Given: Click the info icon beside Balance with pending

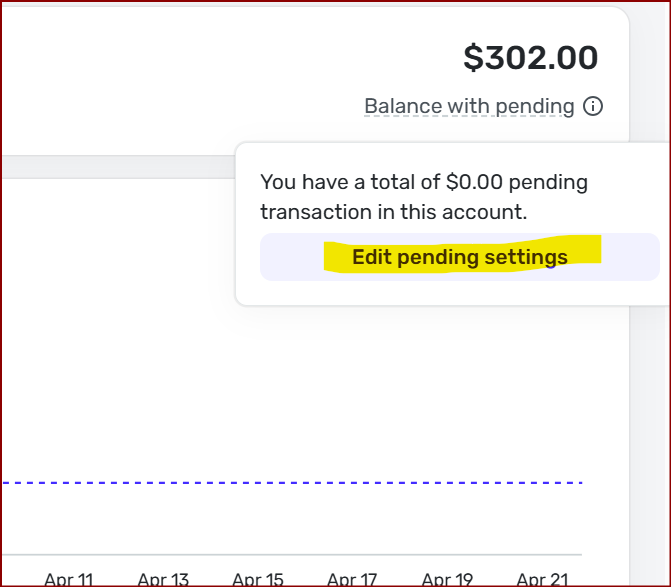Looking at the screenshot, I should pos(593,106).
